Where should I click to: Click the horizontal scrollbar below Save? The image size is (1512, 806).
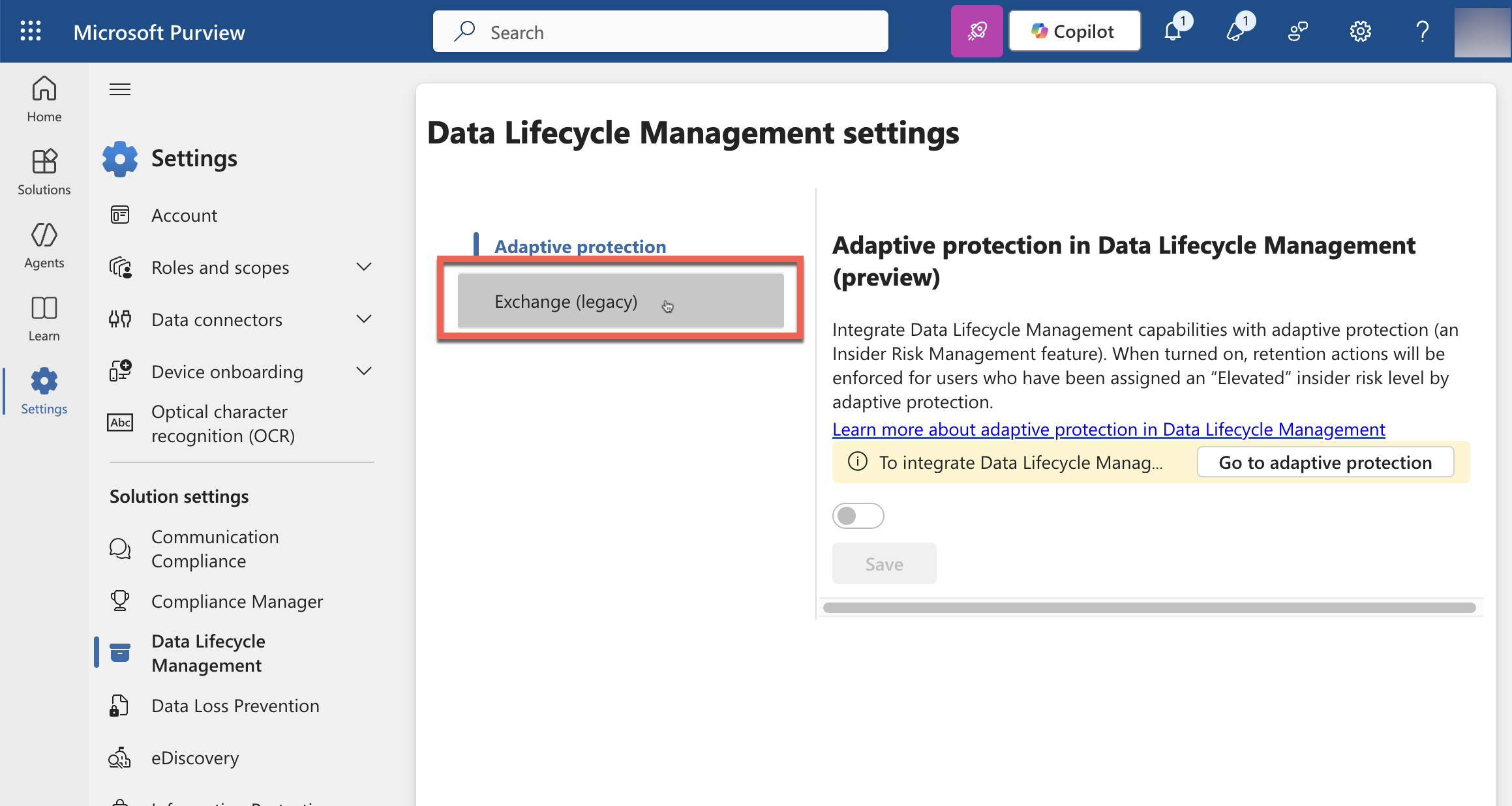[x=1149, y=608]
